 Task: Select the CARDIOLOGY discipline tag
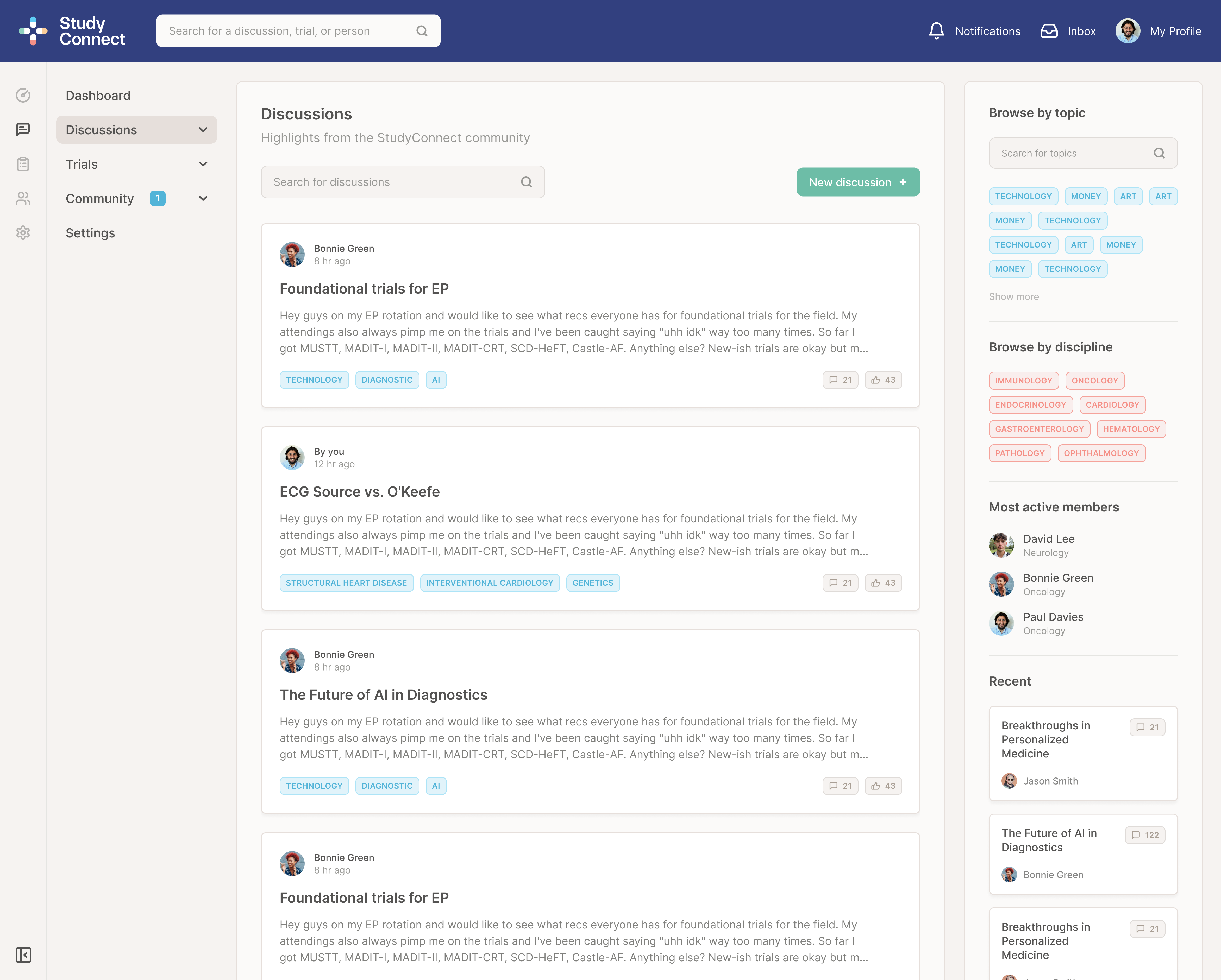coord(1112,405)
